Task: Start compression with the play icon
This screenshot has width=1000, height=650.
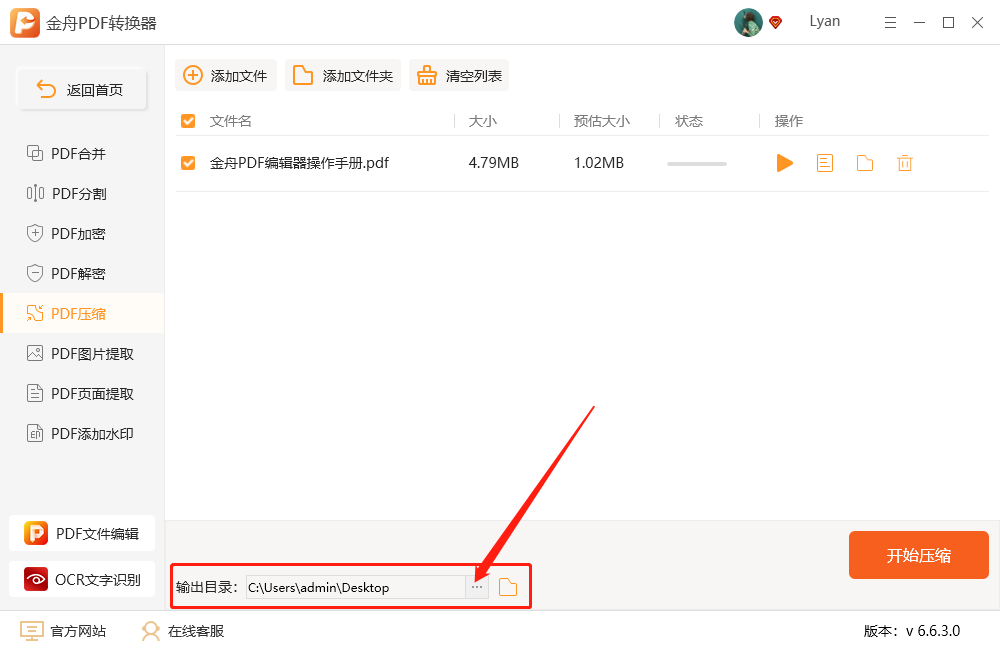Action: tap(784, 163)
